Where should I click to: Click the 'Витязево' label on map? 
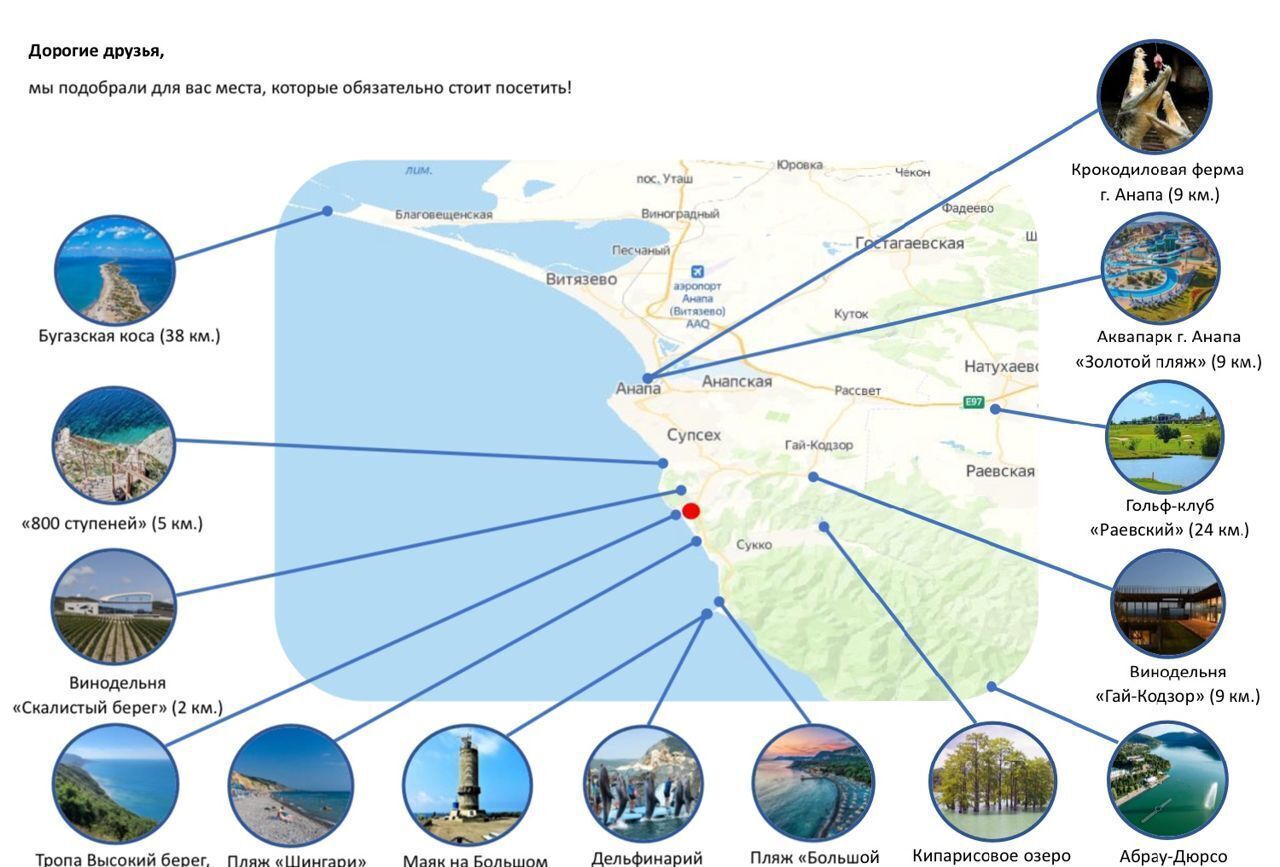581,280
